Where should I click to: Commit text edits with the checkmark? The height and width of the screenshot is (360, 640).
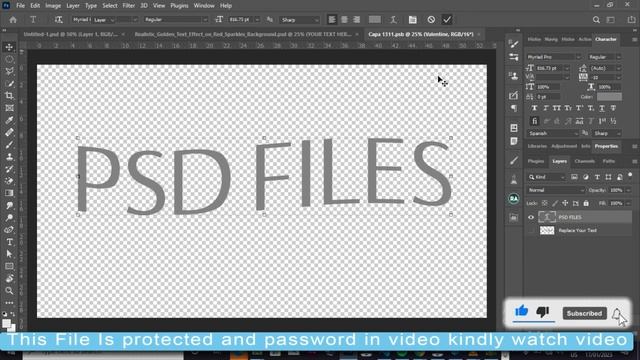pos(447,20)
